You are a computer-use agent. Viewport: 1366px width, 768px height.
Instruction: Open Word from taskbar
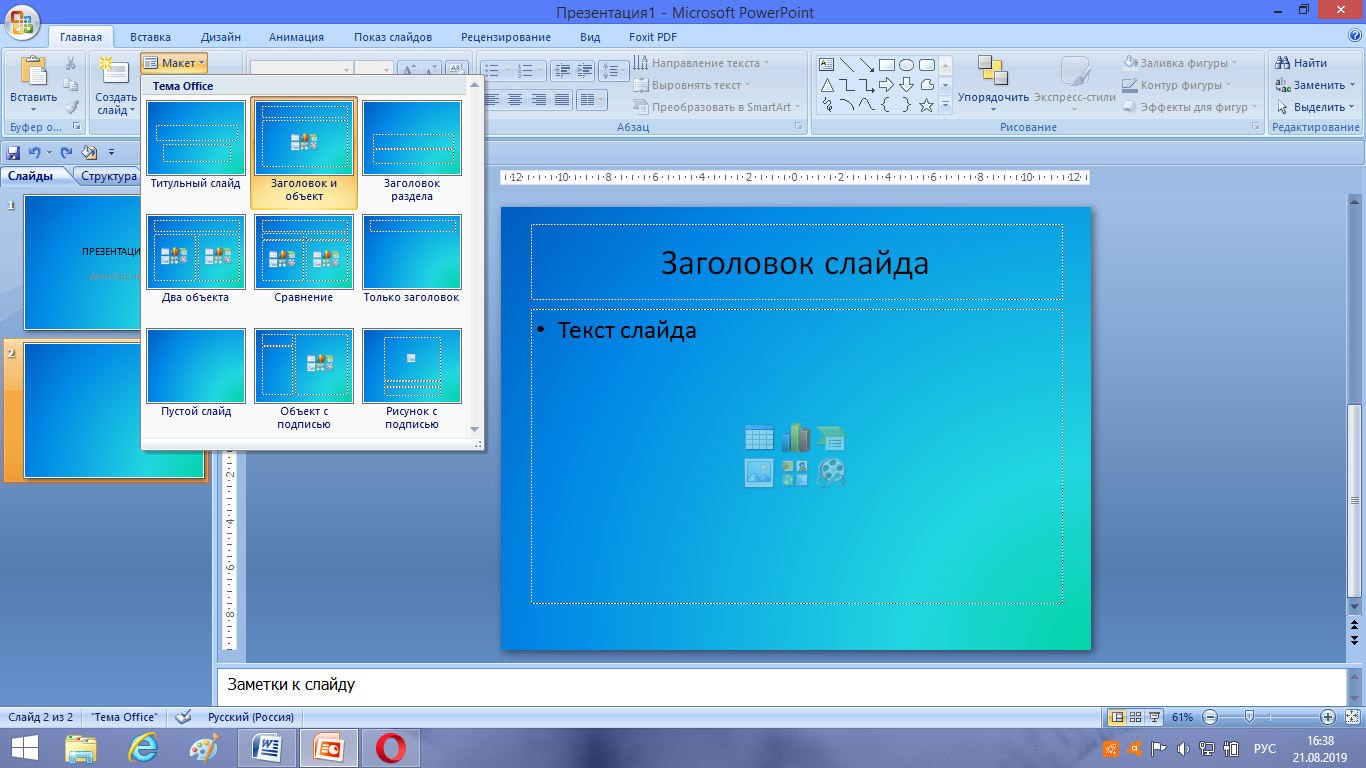tap(267, 748)
